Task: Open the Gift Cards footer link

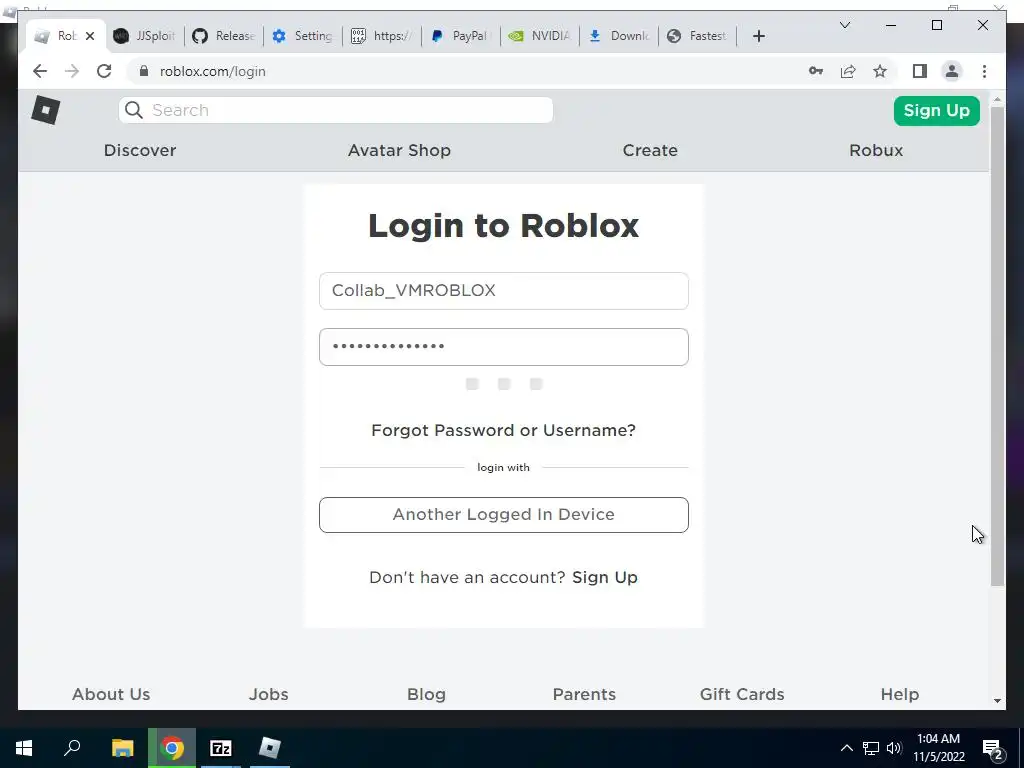Action: pyautogui.click(x=742, y=694)
